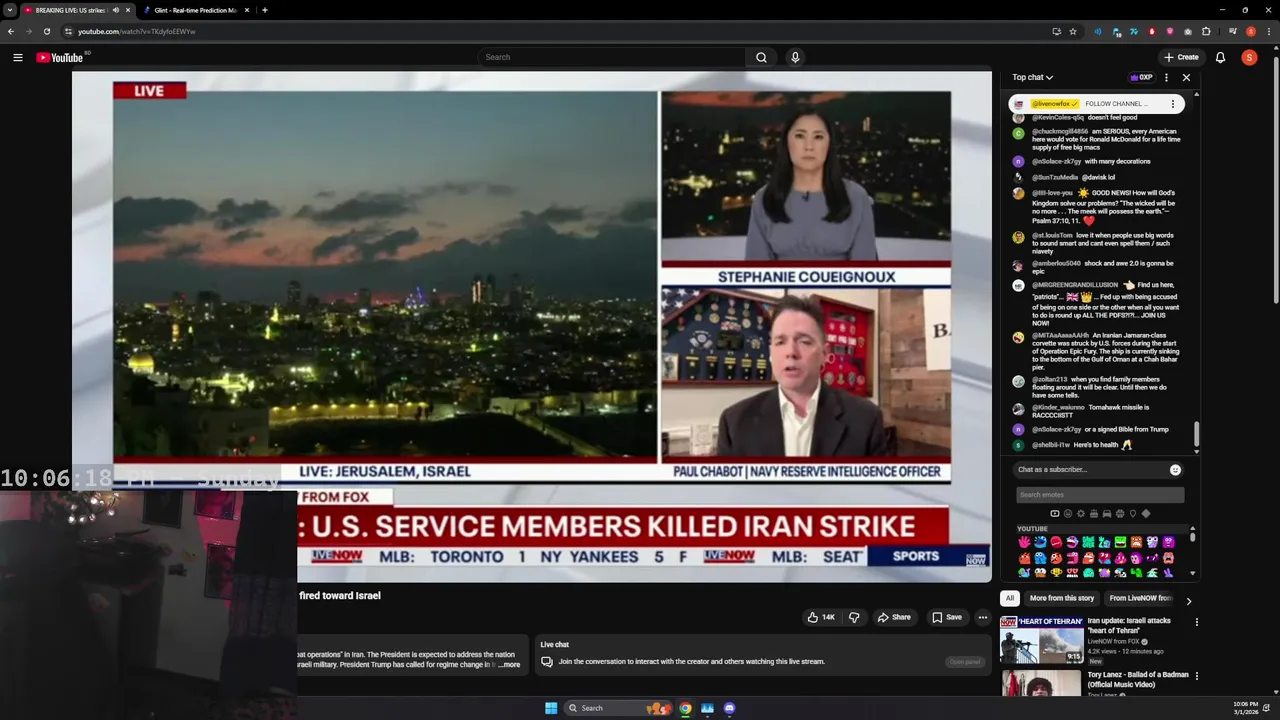Open the 0XP crown channel points badge
Viewport: 1280px width, 720px height.
pyautogui.click(x=1141, y=77)
